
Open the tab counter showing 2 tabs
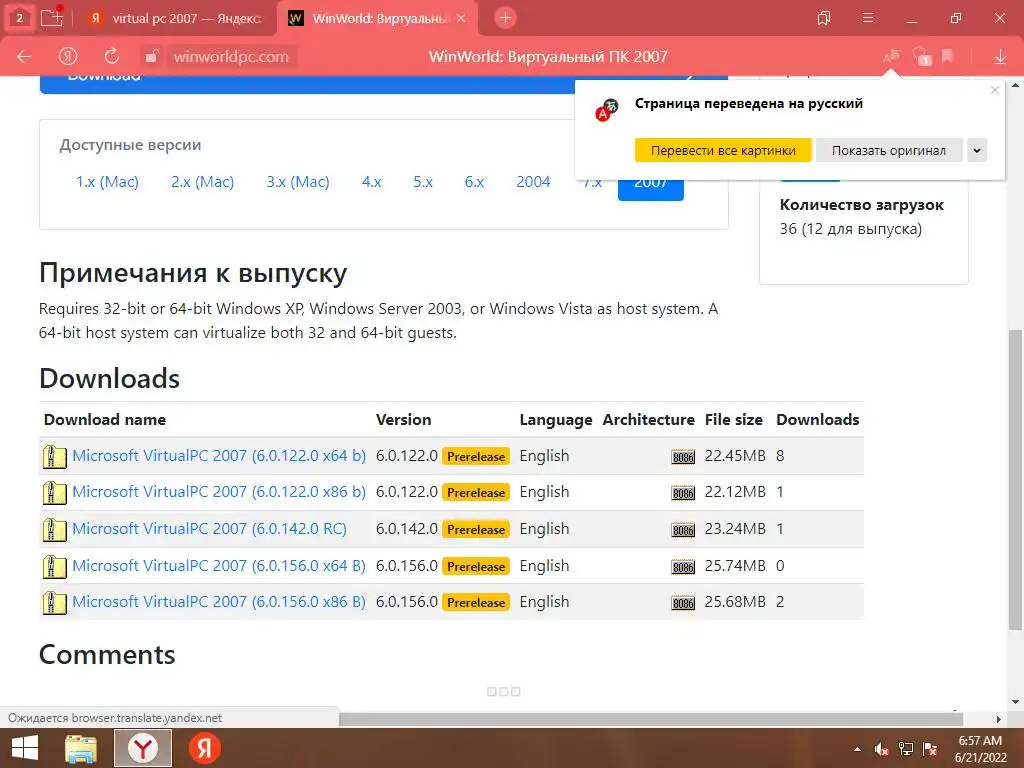(x=20, y=18)
